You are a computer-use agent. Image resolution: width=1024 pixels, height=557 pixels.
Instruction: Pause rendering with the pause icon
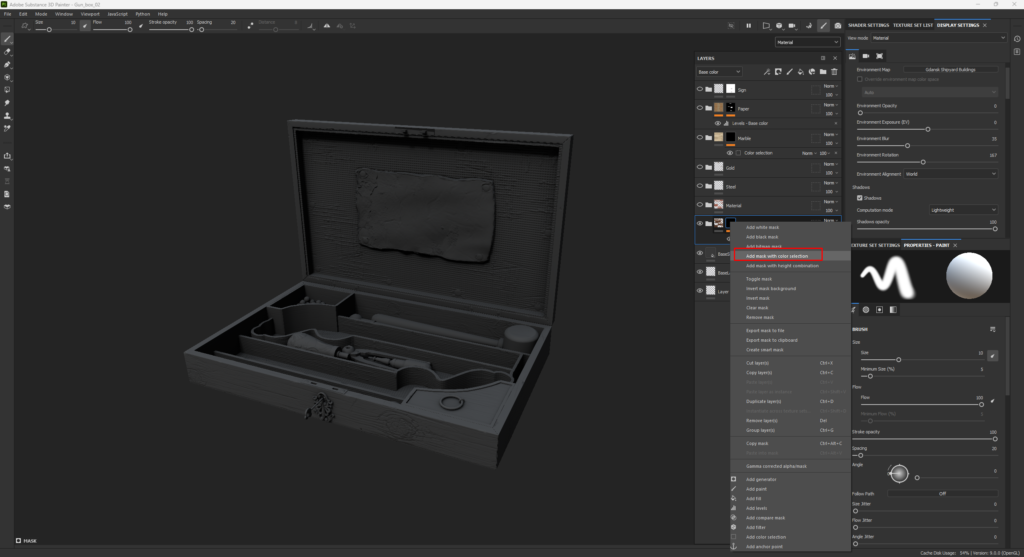click(748, 25)
